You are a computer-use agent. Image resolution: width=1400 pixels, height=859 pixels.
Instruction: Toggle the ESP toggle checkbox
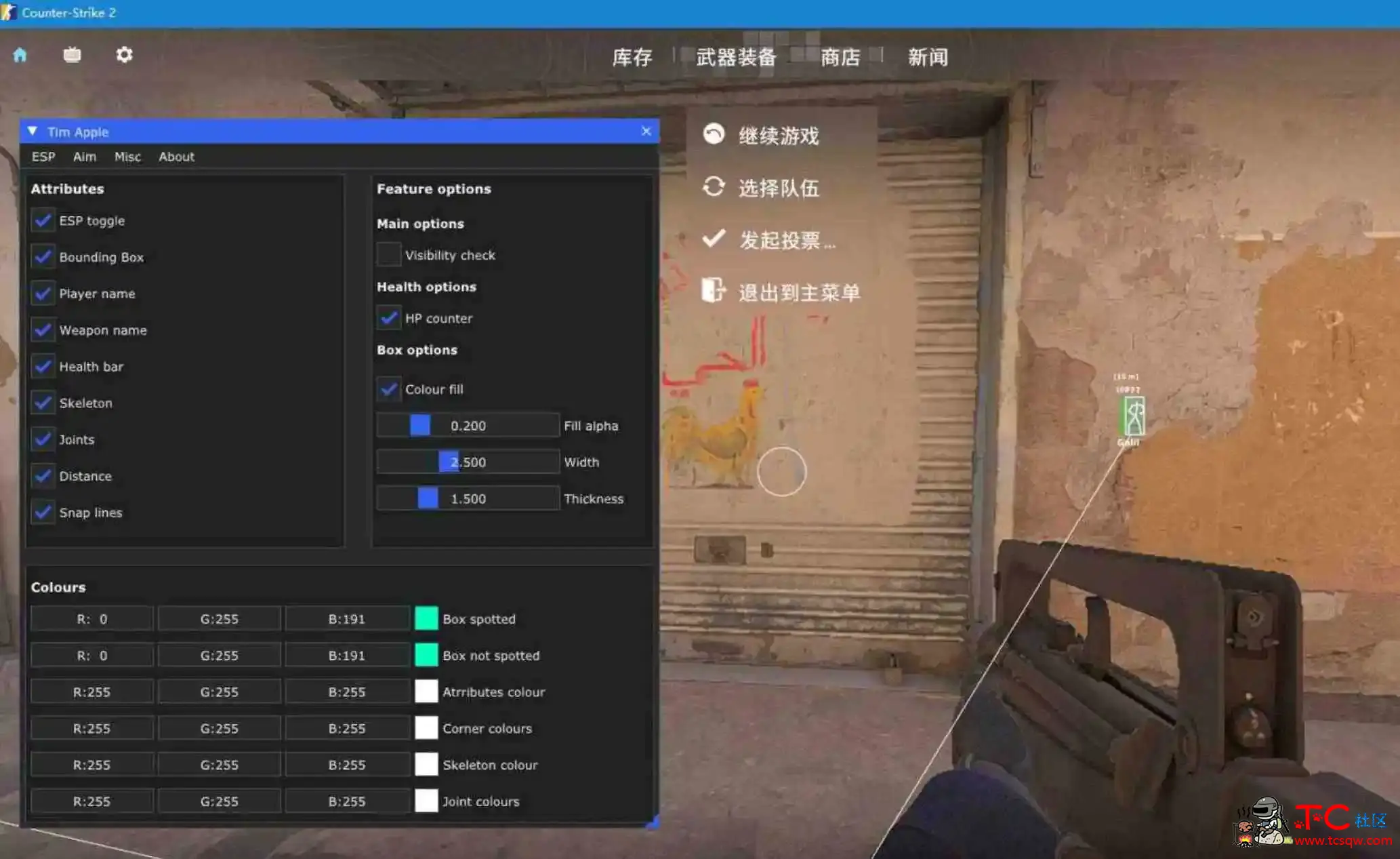pos(42,220)
